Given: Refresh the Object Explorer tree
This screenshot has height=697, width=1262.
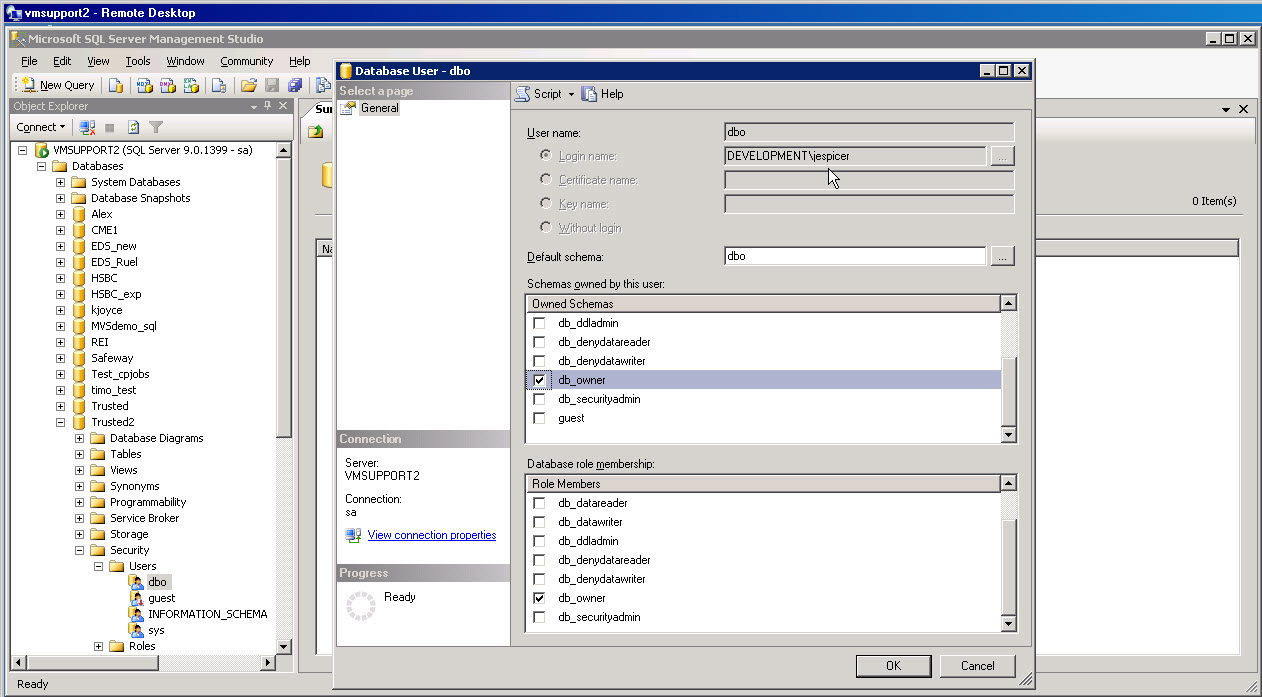Looking at the screenshot, I should (133, 127).
